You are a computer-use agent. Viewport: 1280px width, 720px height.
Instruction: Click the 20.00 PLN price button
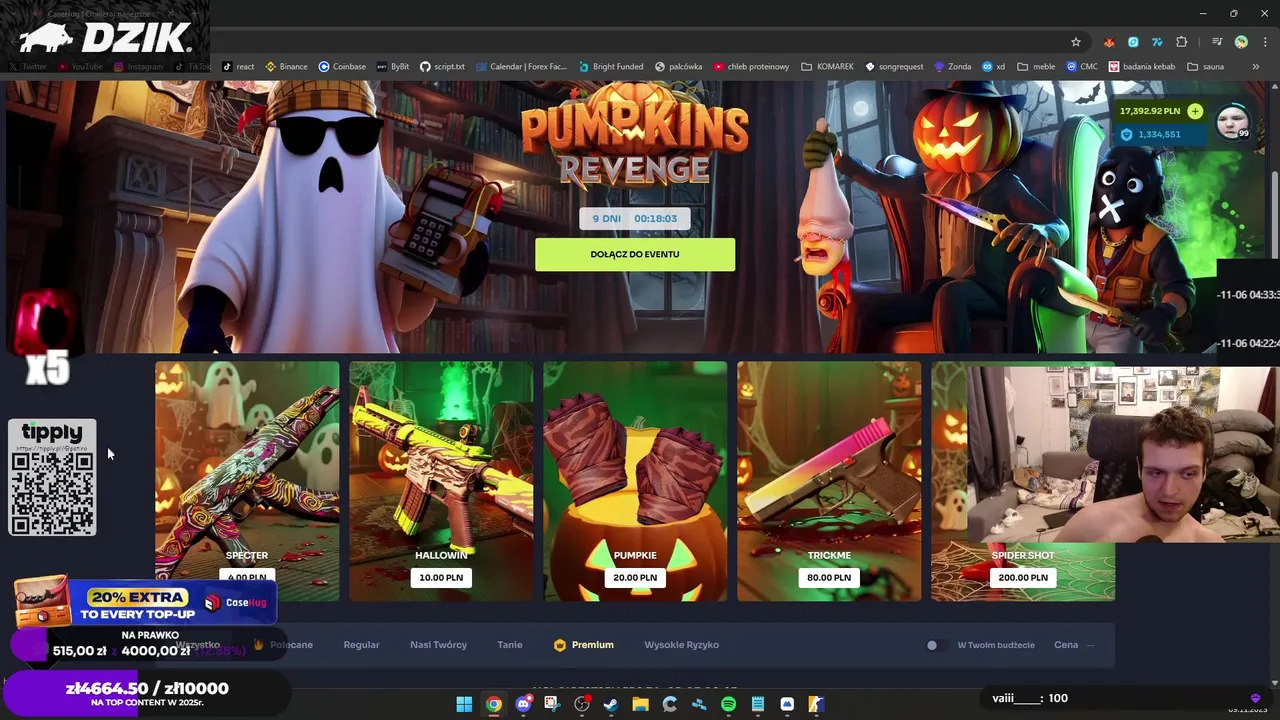(x=635, y=577)
